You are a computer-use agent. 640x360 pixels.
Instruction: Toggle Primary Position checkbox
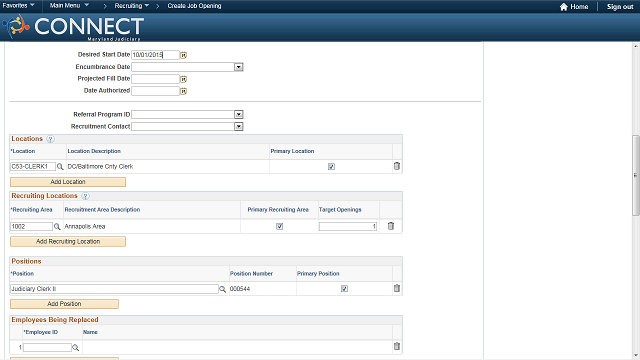click(x=344, y=289)
